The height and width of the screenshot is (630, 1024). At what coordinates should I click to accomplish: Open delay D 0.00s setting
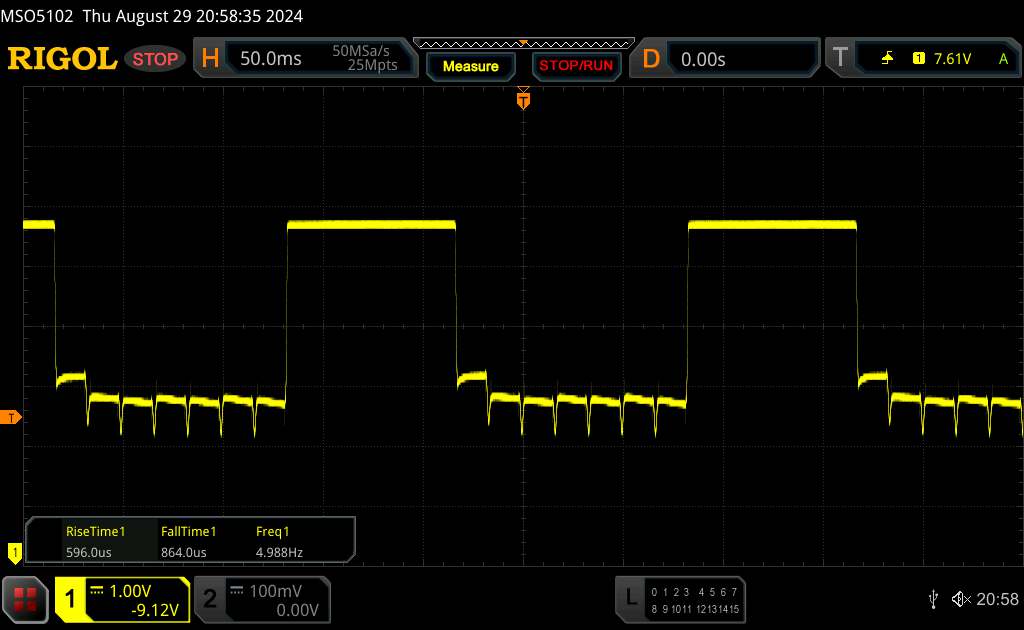[724, 59]
